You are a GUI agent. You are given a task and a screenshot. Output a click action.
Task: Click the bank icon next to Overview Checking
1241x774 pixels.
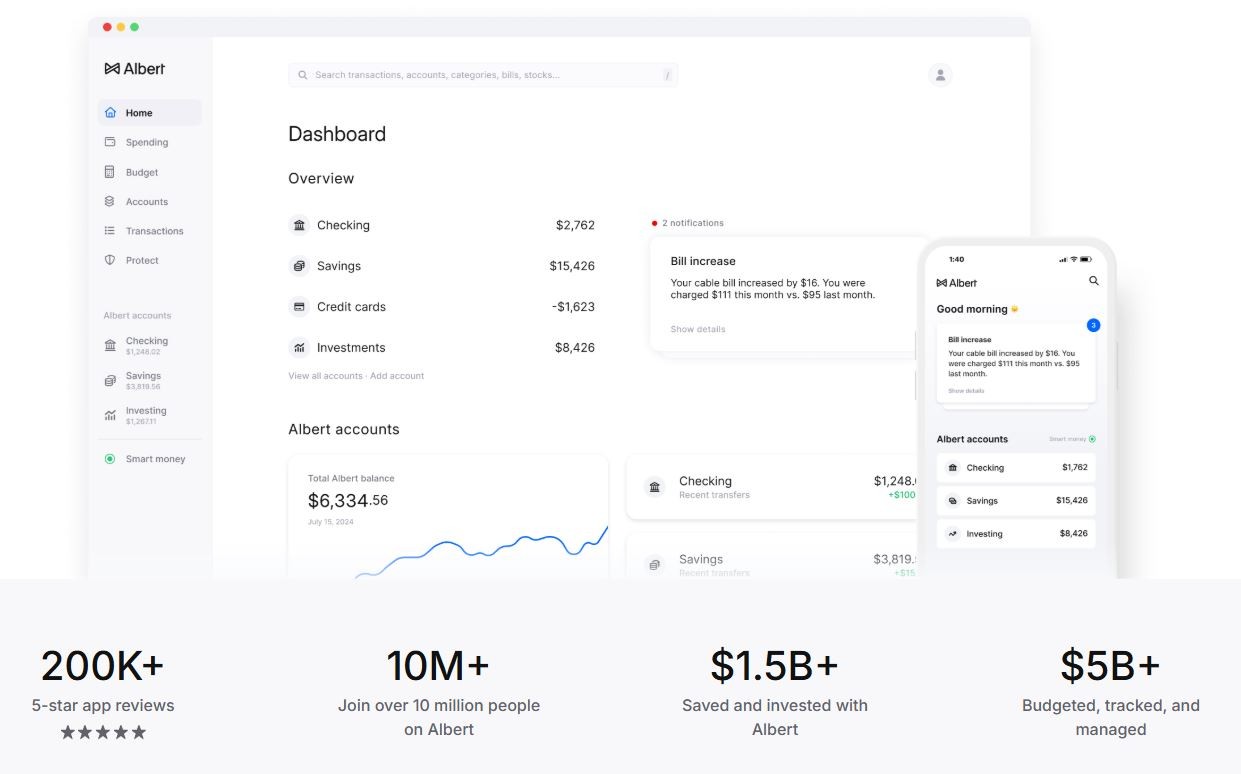click(299, 225)
